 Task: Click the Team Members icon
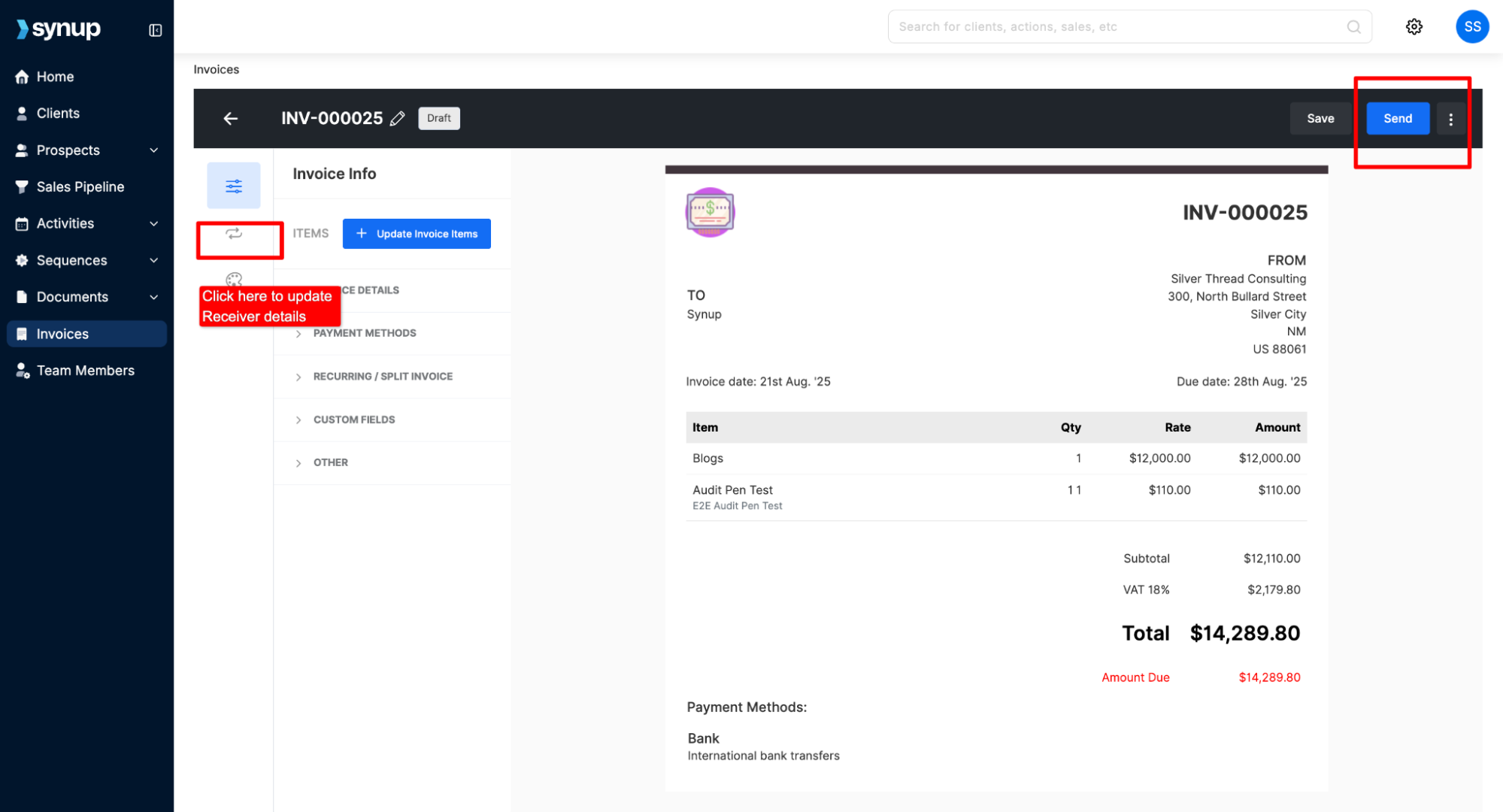(23, 371)
